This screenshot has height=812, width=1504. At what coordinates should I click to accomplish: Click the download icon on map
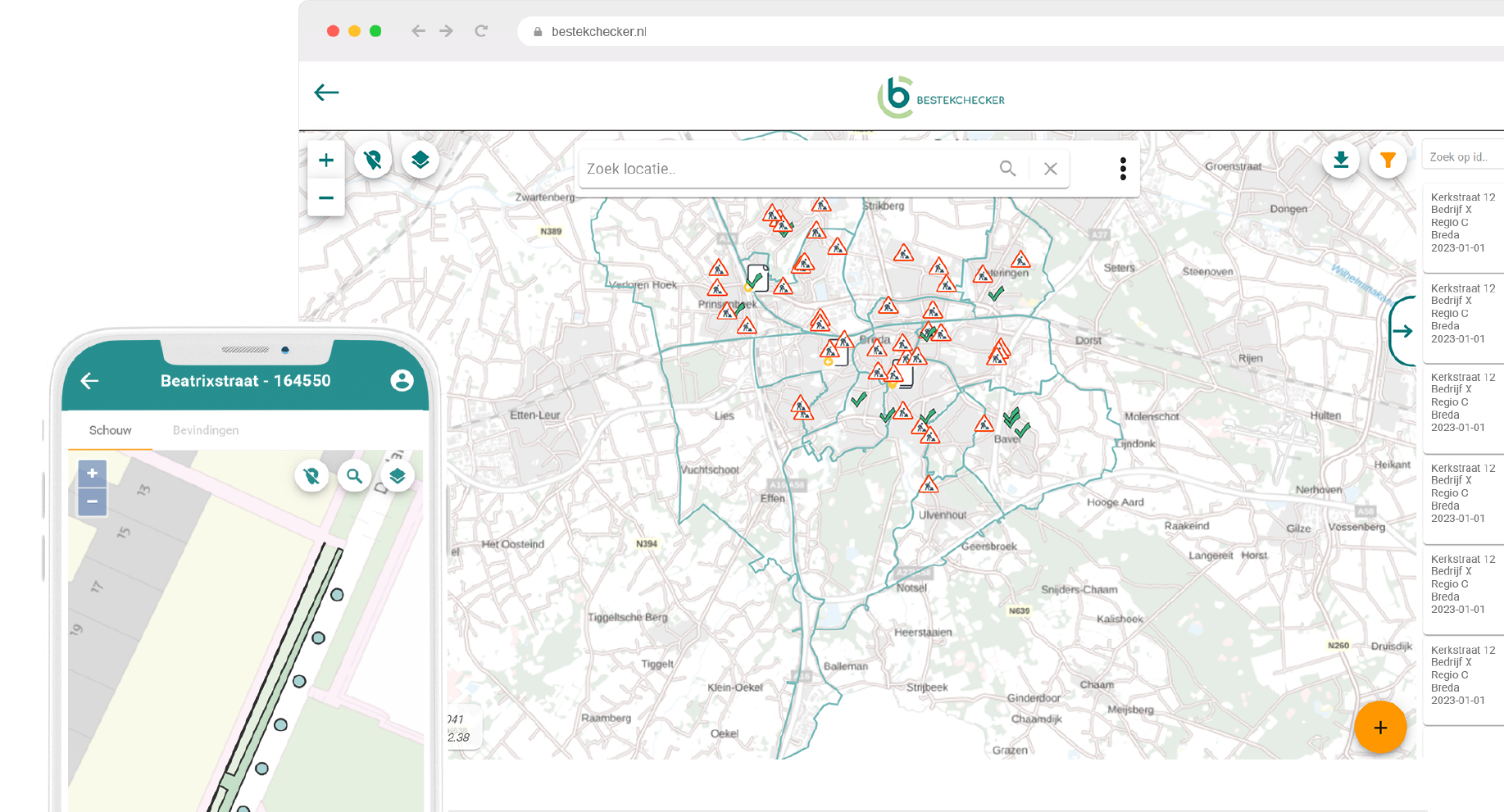1341,160
